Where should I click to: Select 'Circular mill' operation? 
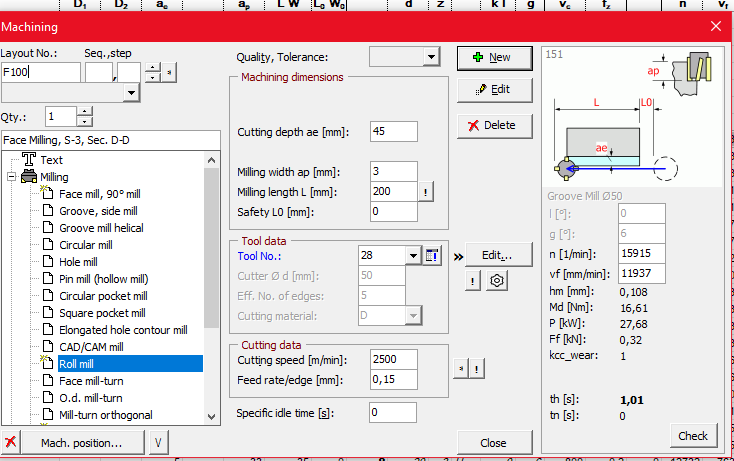tap(86, 245)
